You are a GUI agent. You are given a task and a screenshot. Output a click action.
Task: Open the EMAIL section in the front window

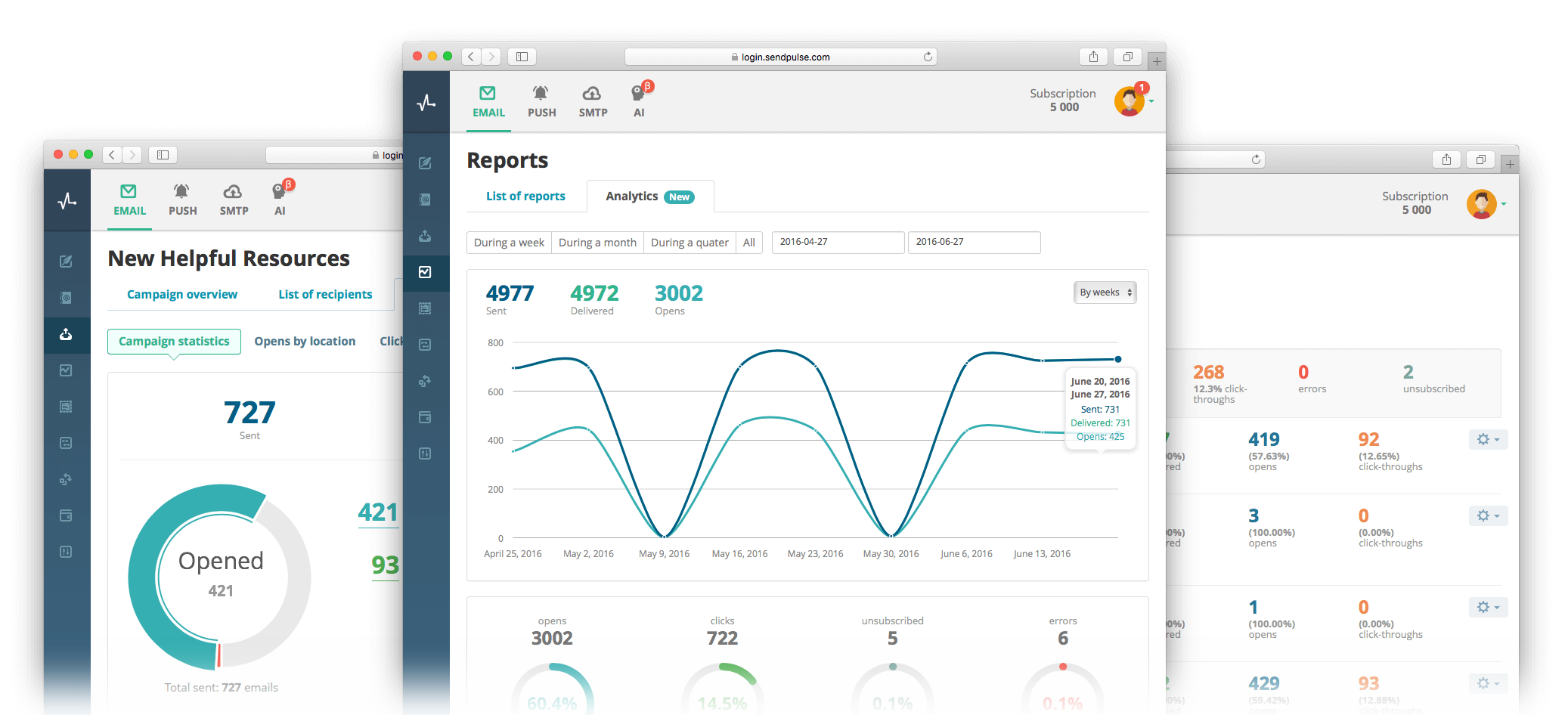[488, 102]
